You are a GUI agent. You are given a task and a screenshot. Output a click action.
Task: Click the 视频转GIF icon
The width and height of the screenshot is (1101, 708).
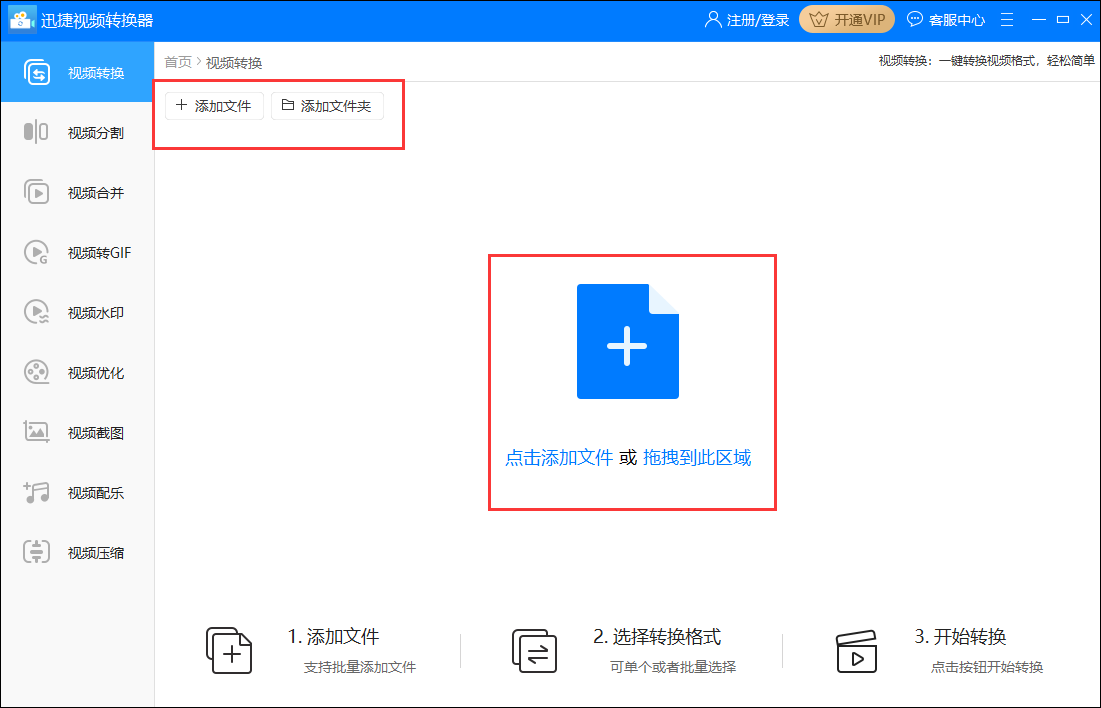(37, 252)
